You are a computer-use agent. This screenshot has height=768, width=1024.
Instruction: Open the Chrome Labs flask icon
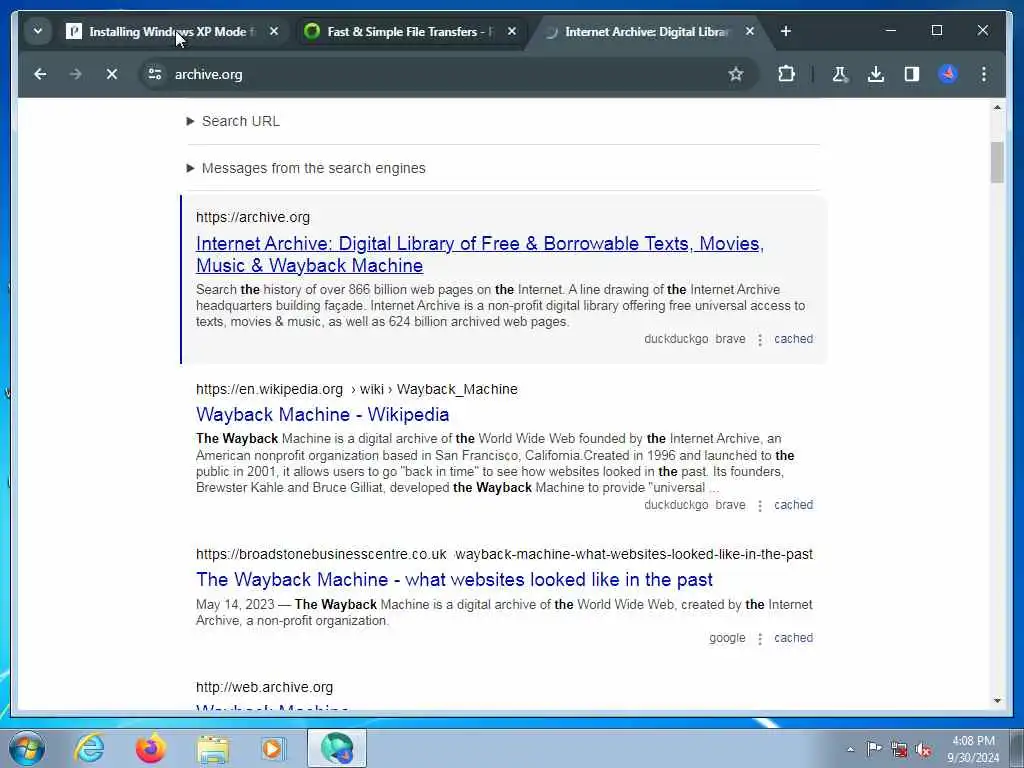[840, 74]
